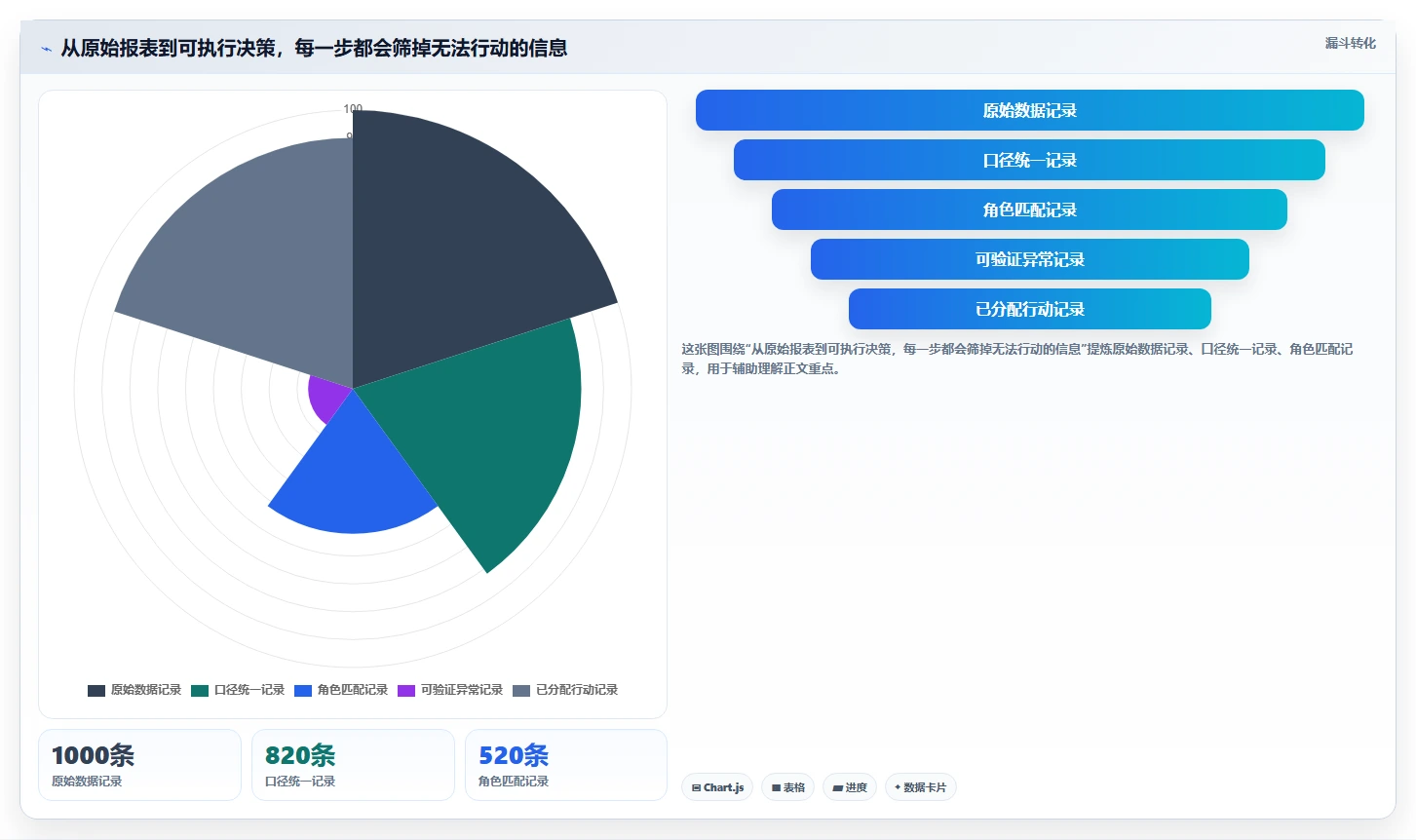Open the 1000条 原始数据记录 stat card

(139, 765)
